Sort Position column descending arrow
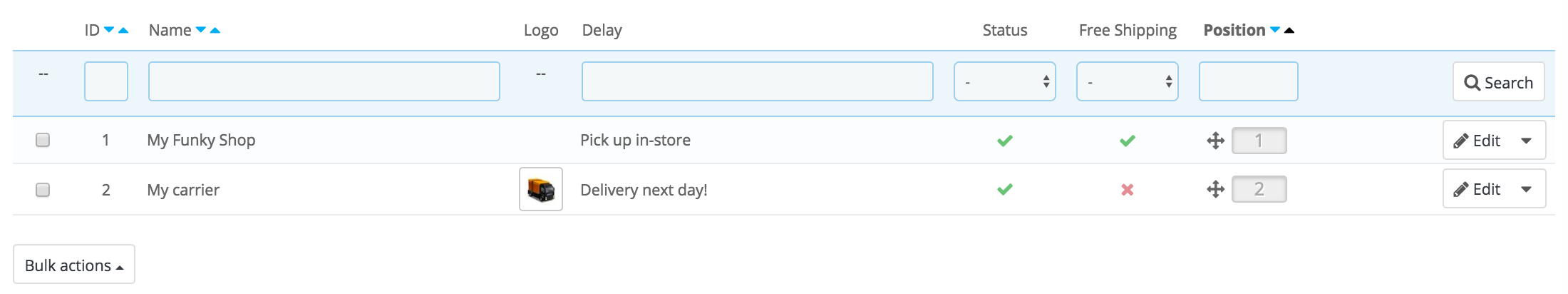Screen dimensions: 1568x294 [1275, 30]
